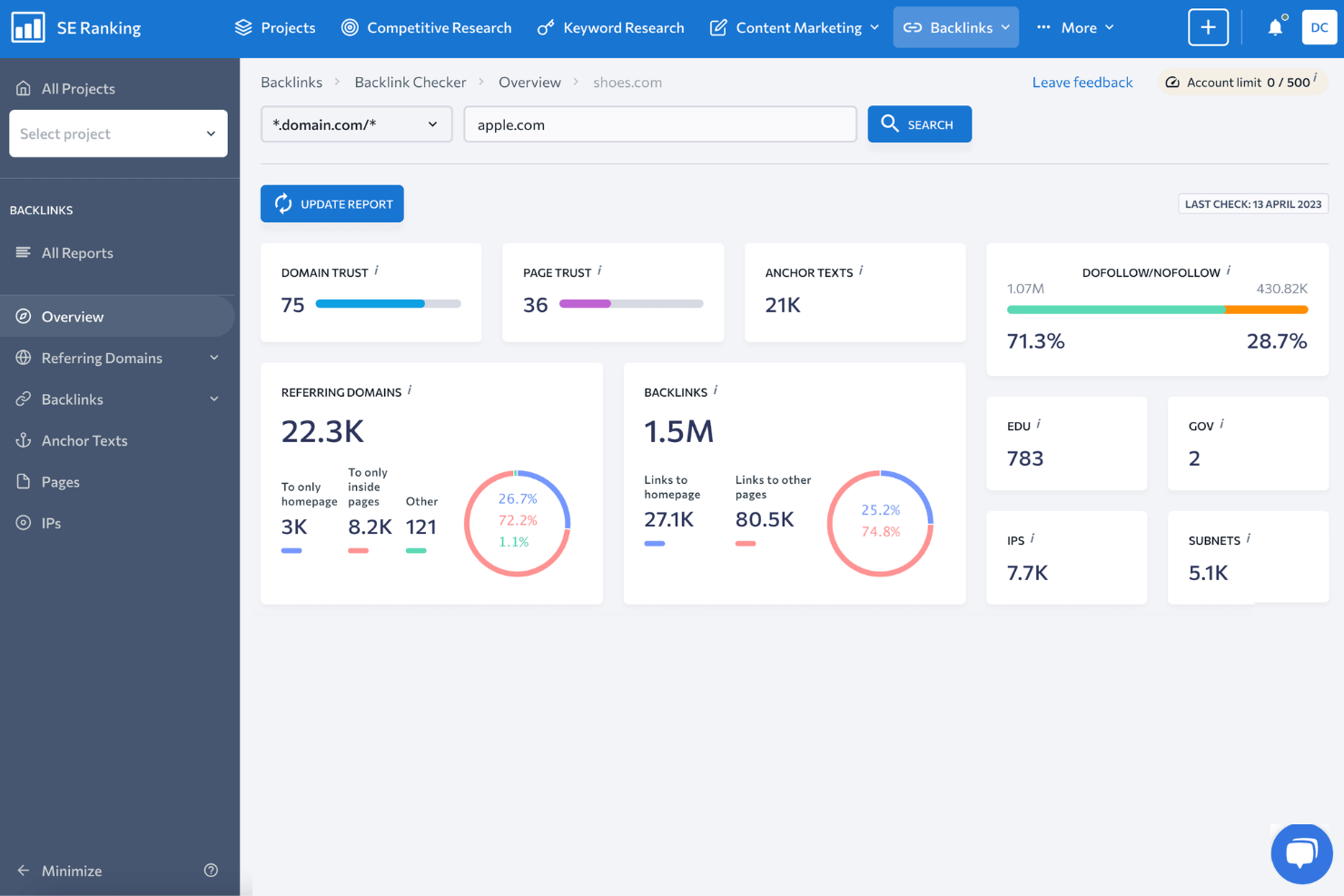Click the plus add button in header
The height and width of the screenshot is (896, 1344).
click(1208, 27)
